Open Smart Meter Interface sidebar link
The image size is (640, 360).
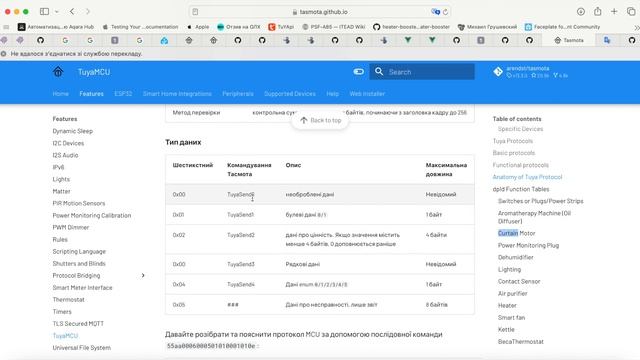click(x=82, y=287)
